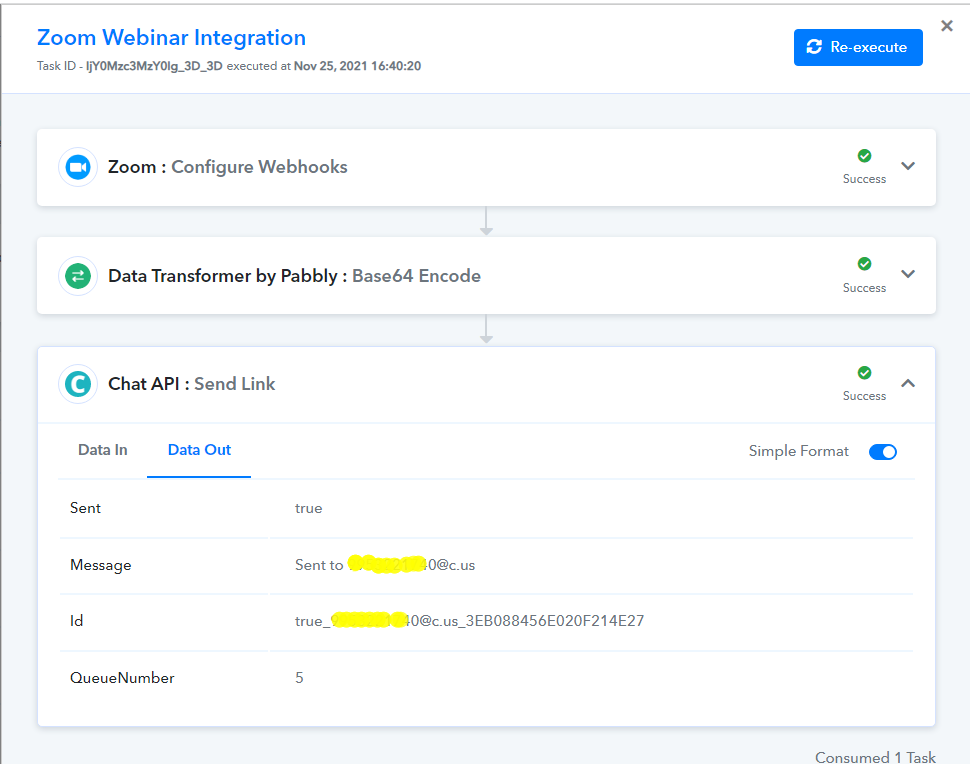970x764 pixels.
Task: Click the execution date Nov 25, 2021 16:40:20
Action: click(x=358, y=66)
